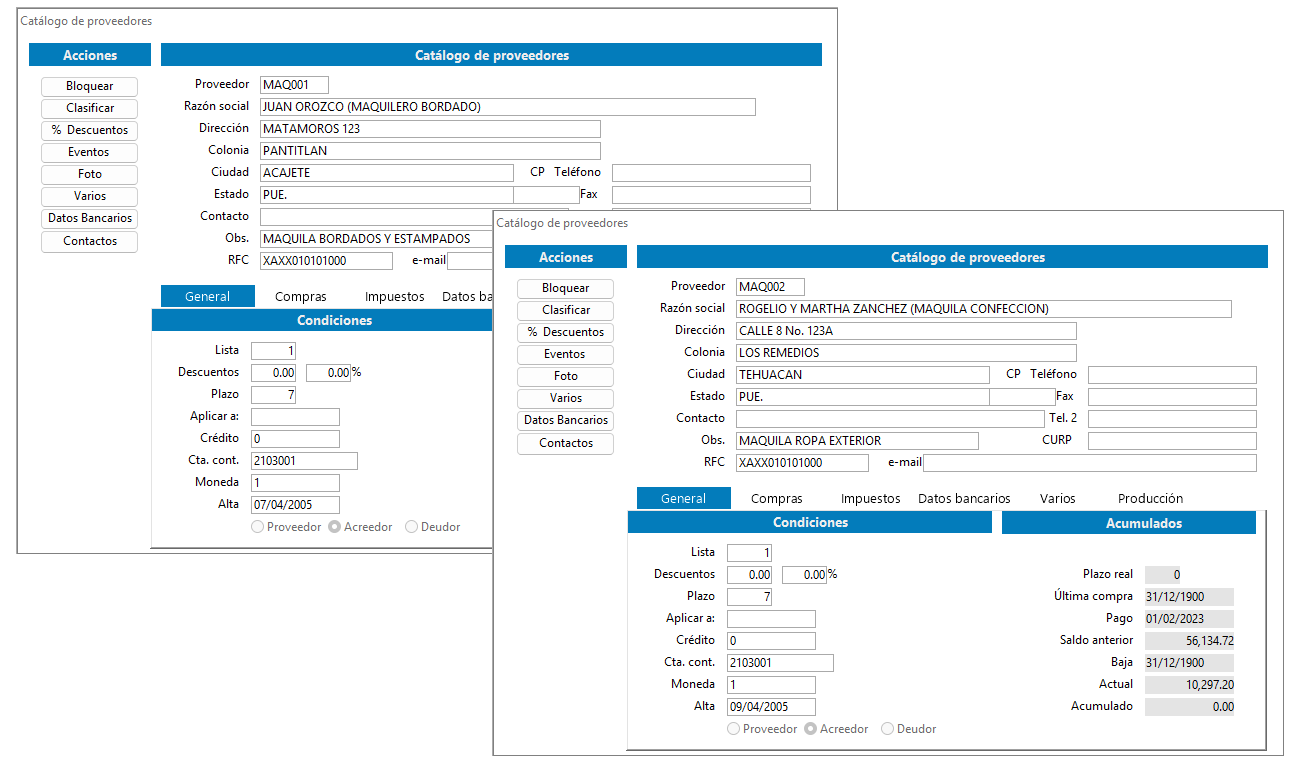Click Clasificar button in MAQ002 window

coord(565,310)
